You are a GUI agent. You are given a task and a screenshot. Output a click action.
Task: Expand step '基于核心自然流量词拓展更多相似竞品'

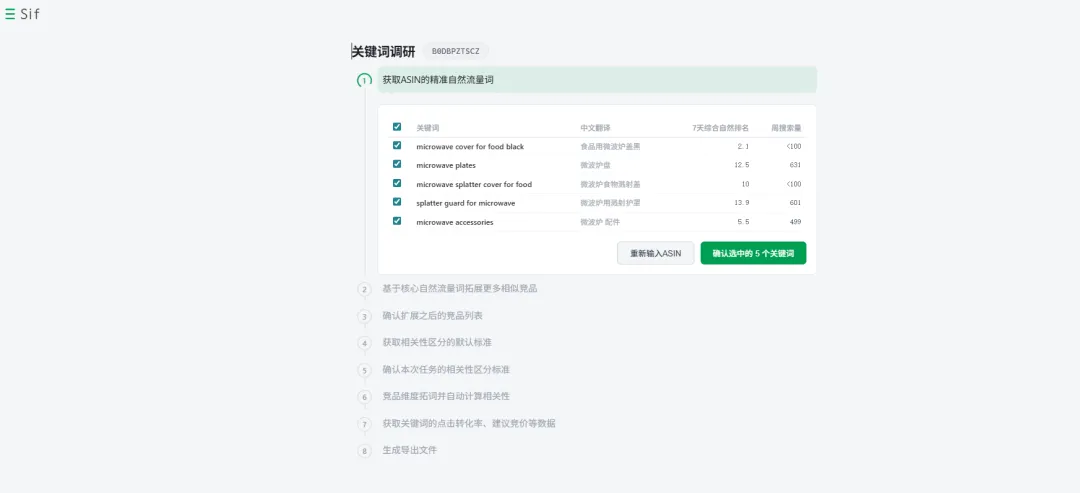point(459,288)
